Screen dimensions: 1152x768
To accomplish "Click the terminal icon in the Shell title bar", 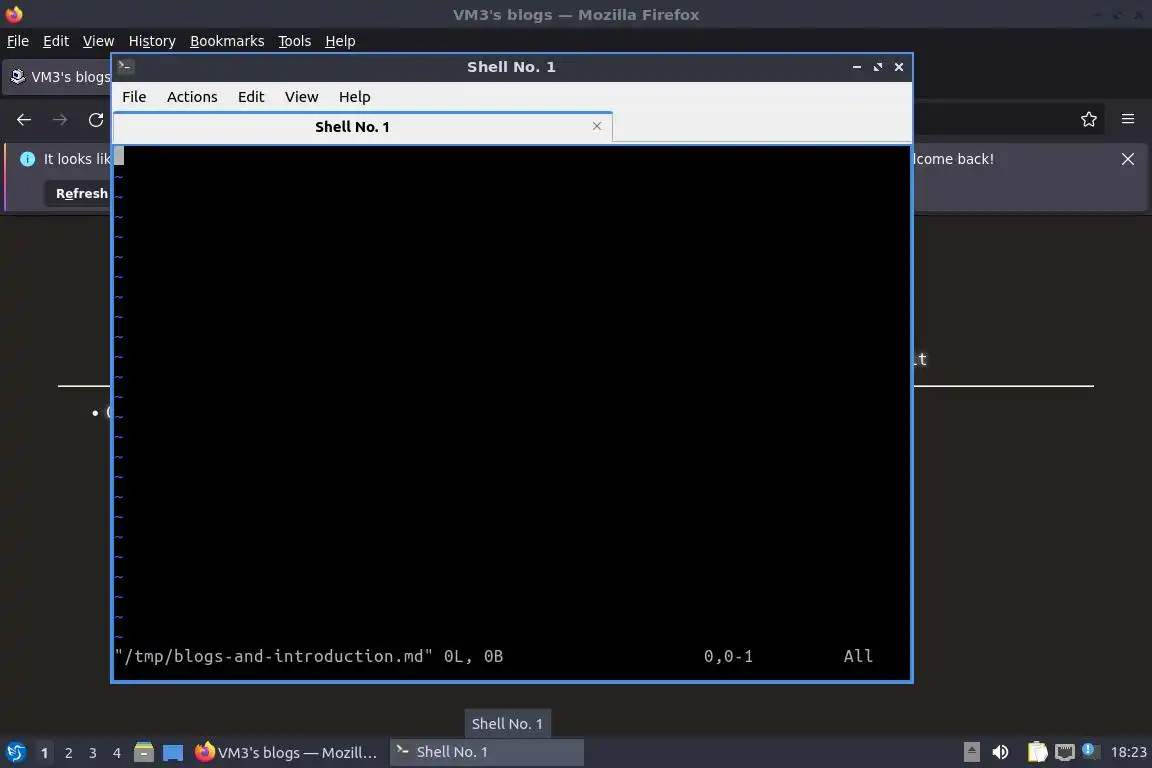I will click(125, 66).
